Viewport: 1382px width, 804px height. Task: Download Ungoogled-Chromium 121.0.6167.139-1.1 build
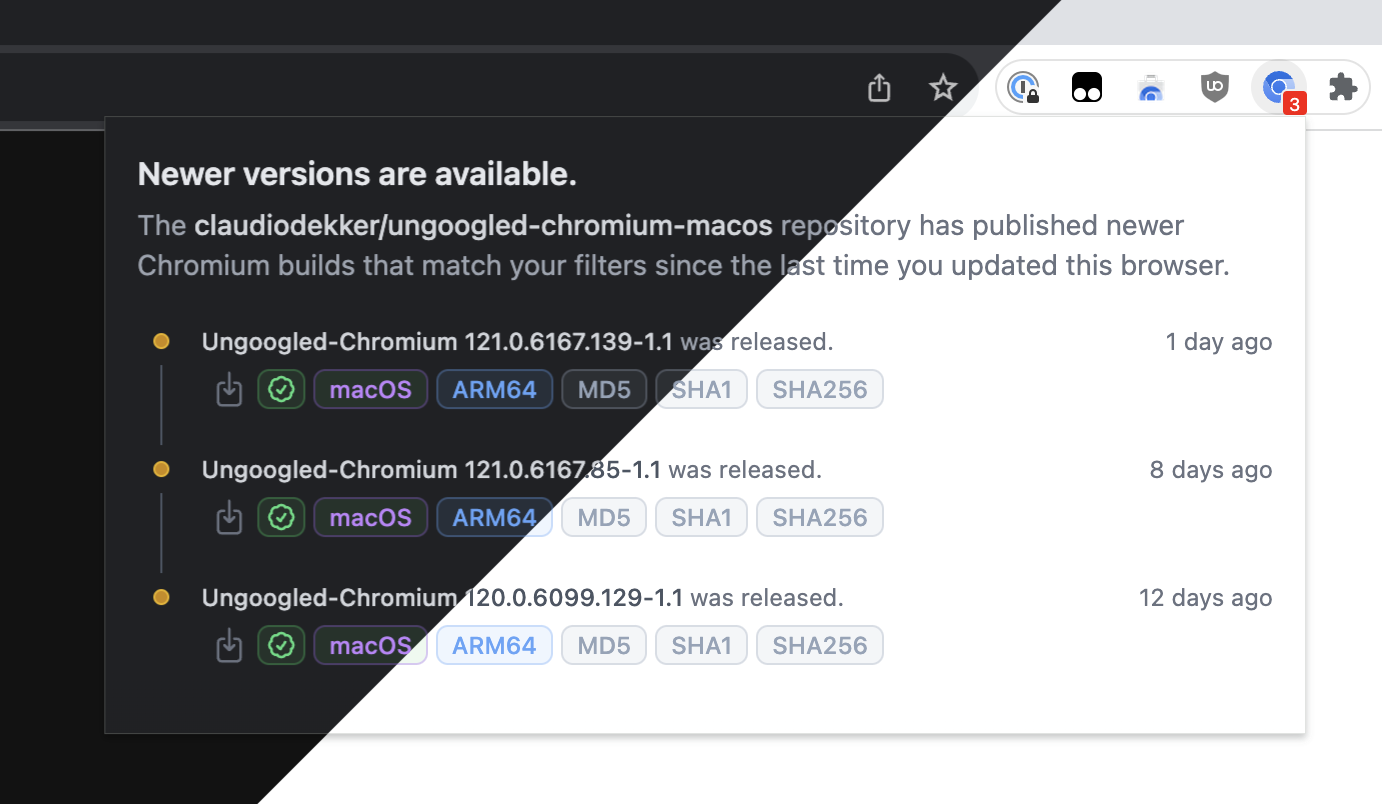230,390
